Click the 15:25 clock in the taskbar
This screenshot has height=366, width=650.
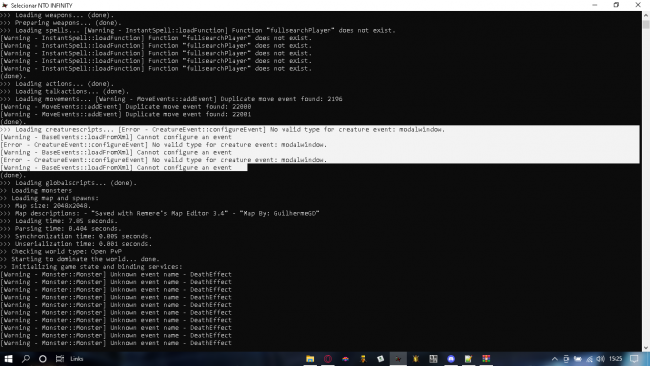coord(616,359)
